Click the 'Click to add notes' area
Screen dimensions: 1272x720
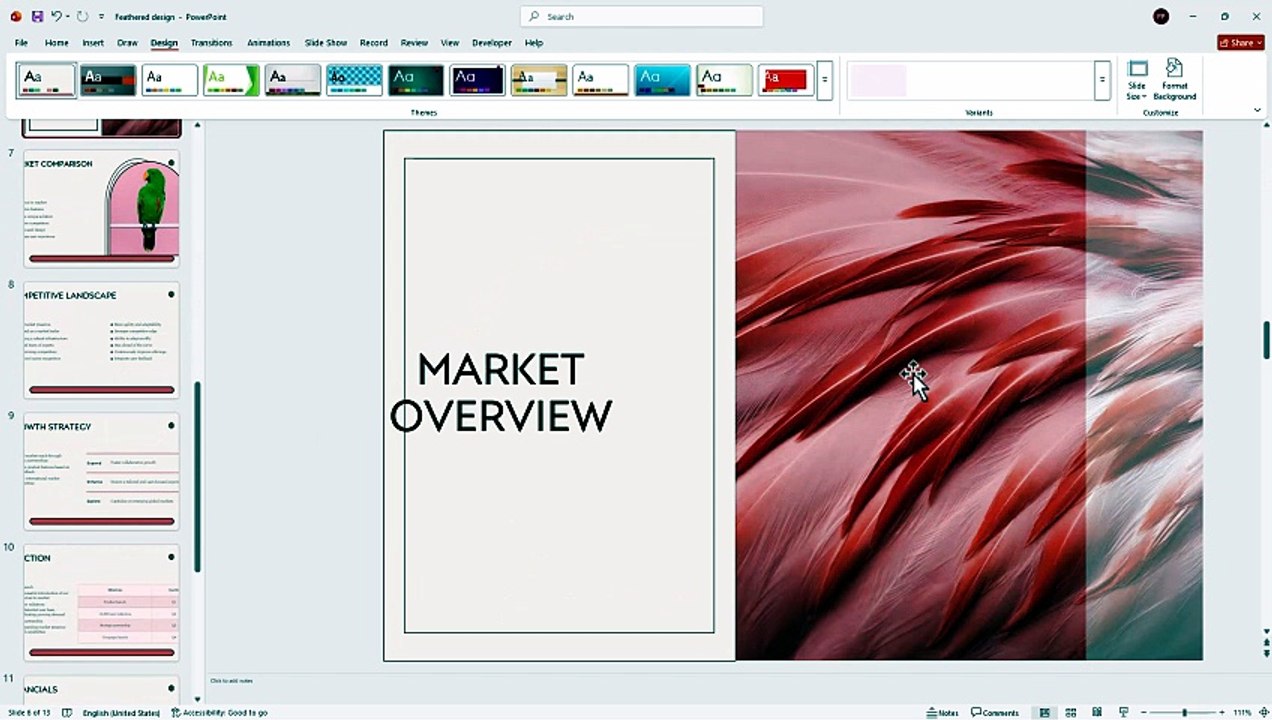[x=231, y=681]
